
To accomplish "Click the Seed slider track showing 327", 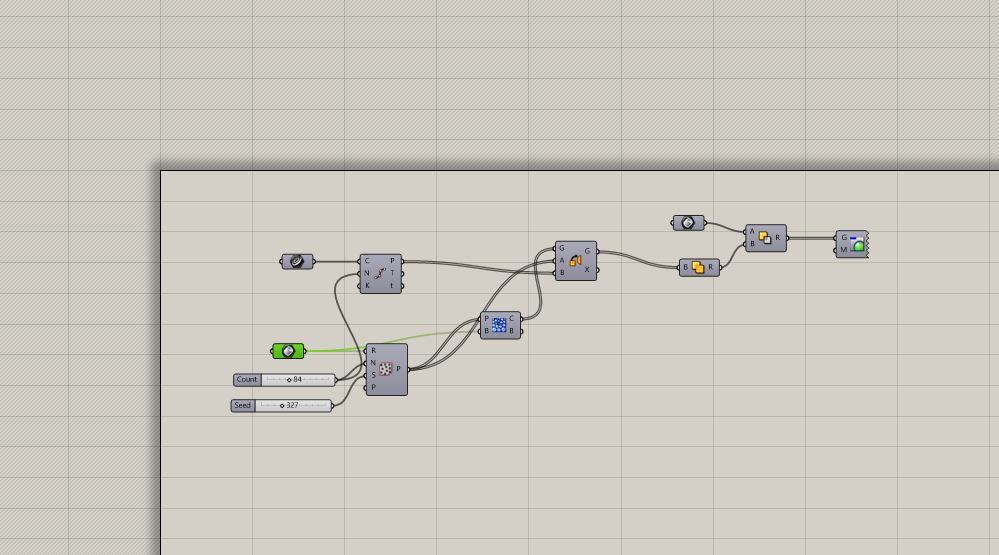I will [x=293, y=406].
